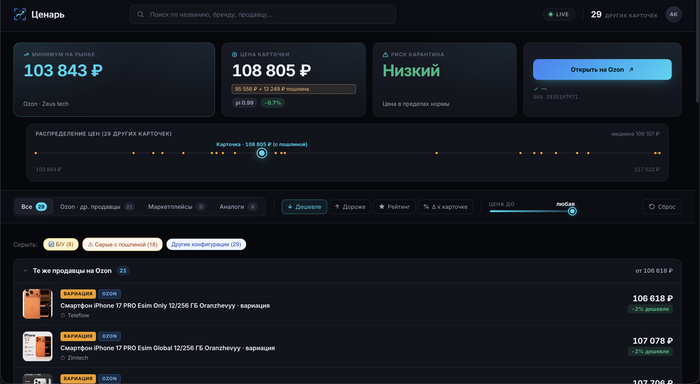Image resolution: width=700 pixels, height=384 pixels.
Task: Toggle the "Другие конфигурации (29)" chip
Action: coord(206,244)
